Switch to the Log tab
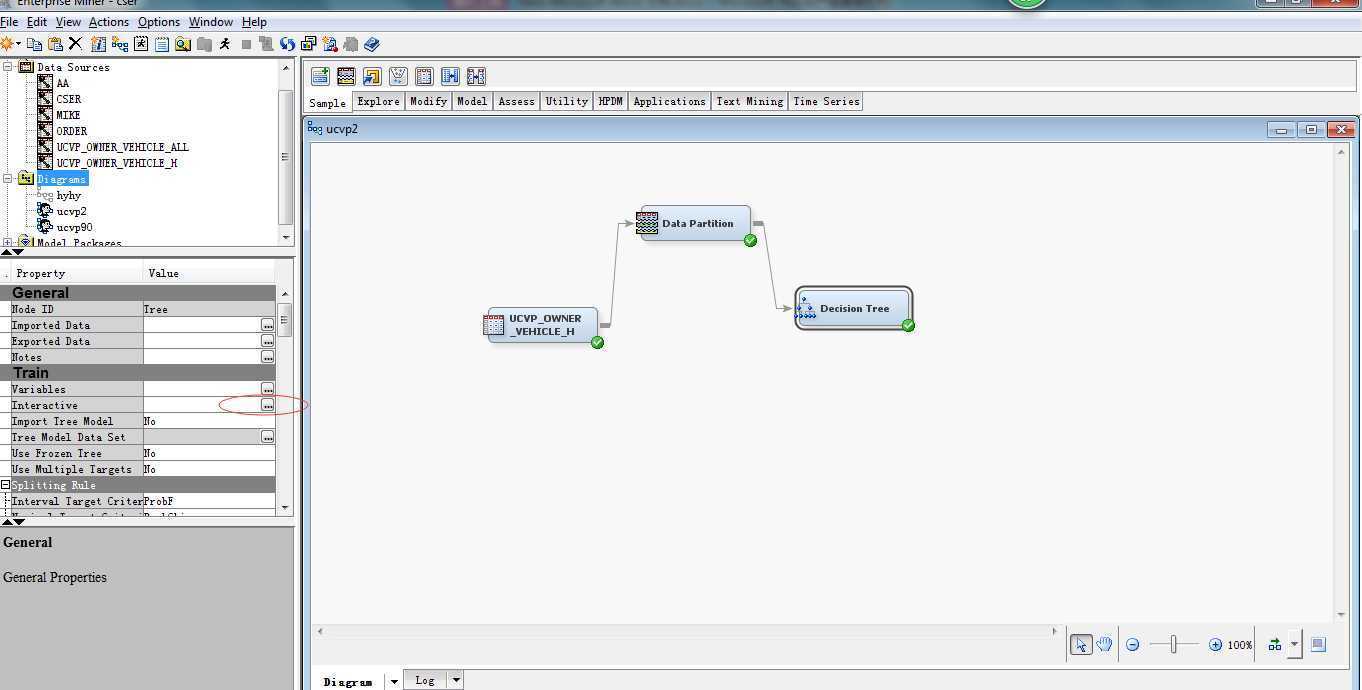This screenshot has height=690, width=1362. point(425,680)
